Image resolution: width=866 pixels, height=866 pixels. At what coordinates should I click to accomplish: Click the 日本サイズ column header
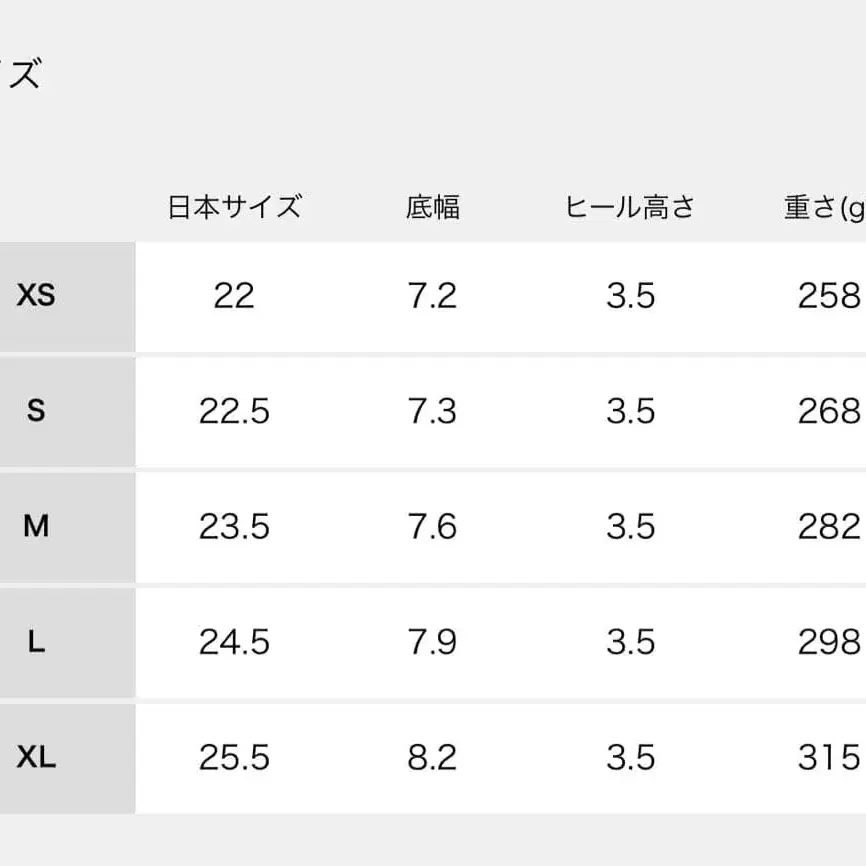click(234, 208)
